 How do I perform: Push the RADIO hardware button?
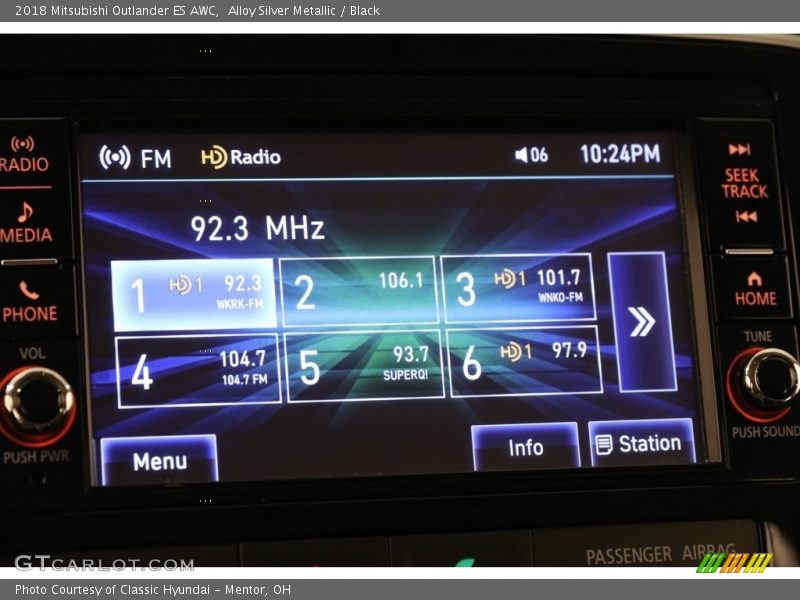tap(24, 155)
